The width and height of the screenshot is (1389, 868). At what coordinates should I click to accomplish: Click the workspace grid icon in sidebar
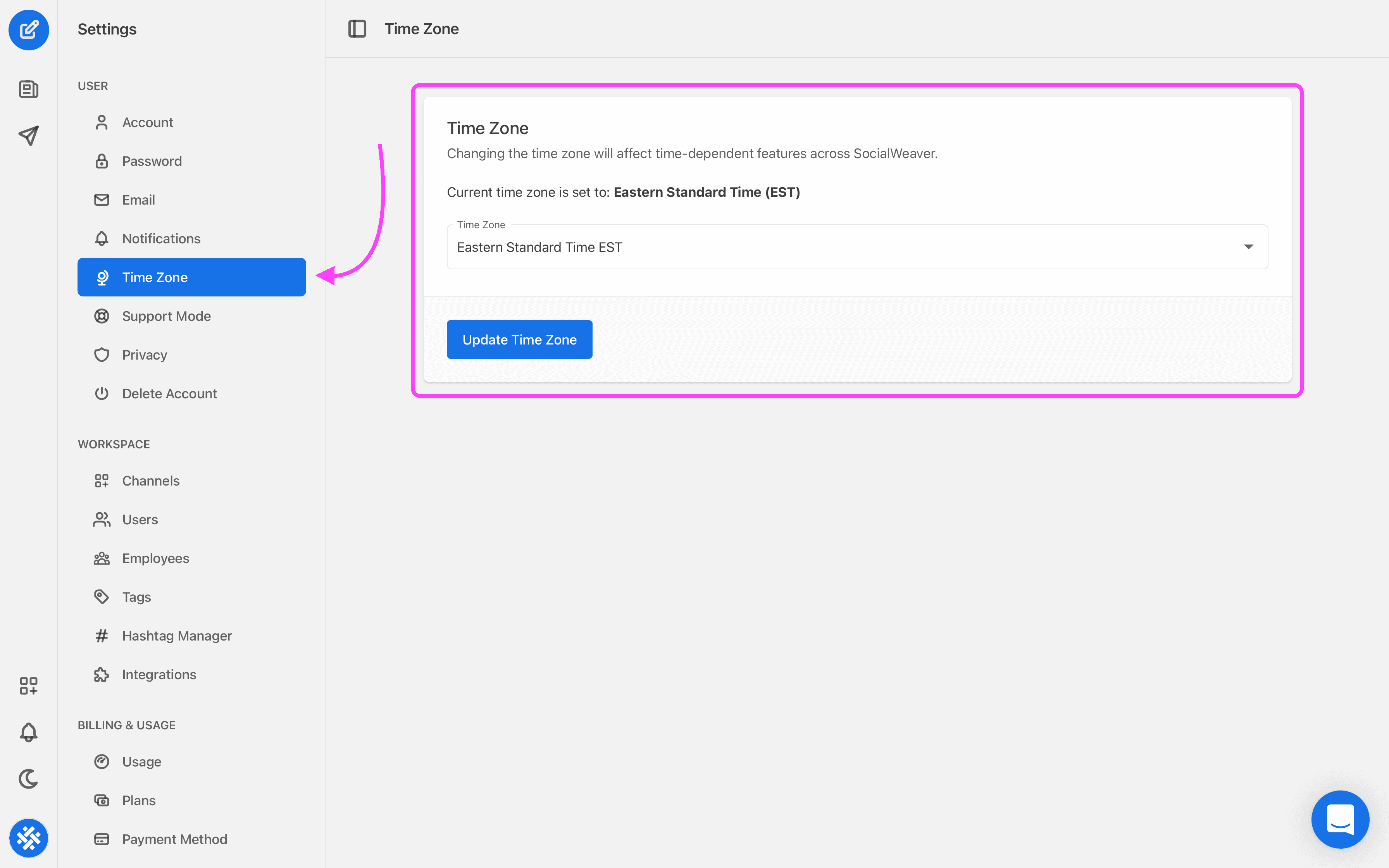(29, 686)
